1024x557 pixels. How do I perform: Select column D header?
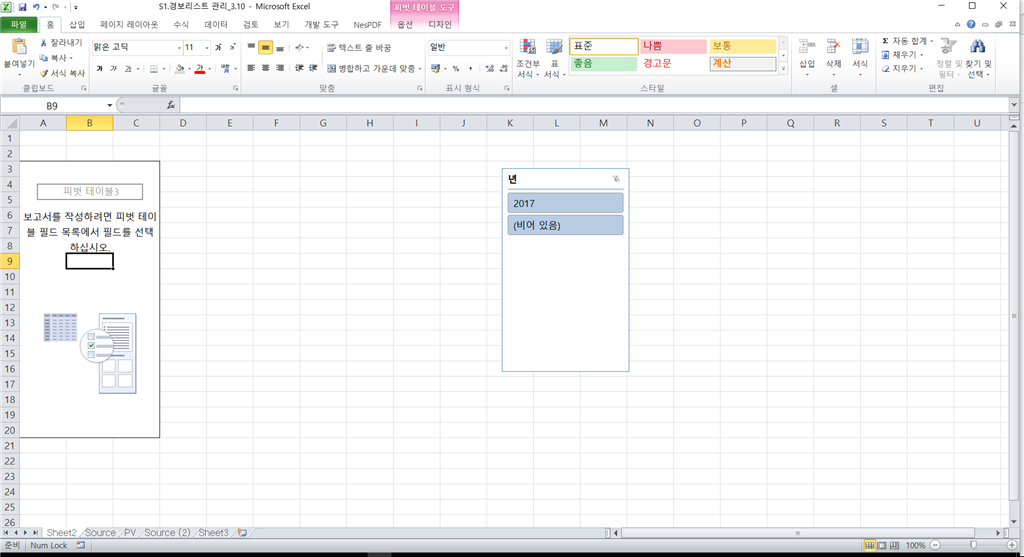[183, 123]
